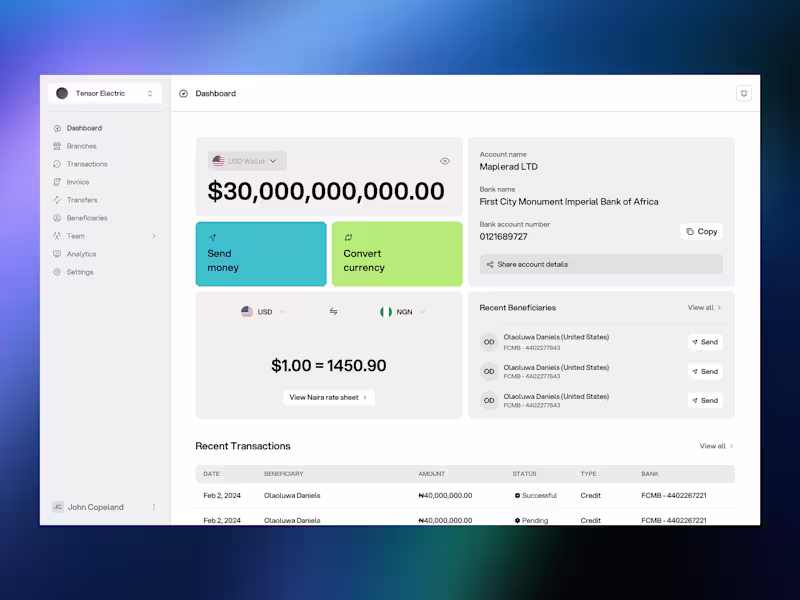Click the Send money card
Screen dimensions: 800x600
coord(261,254)
